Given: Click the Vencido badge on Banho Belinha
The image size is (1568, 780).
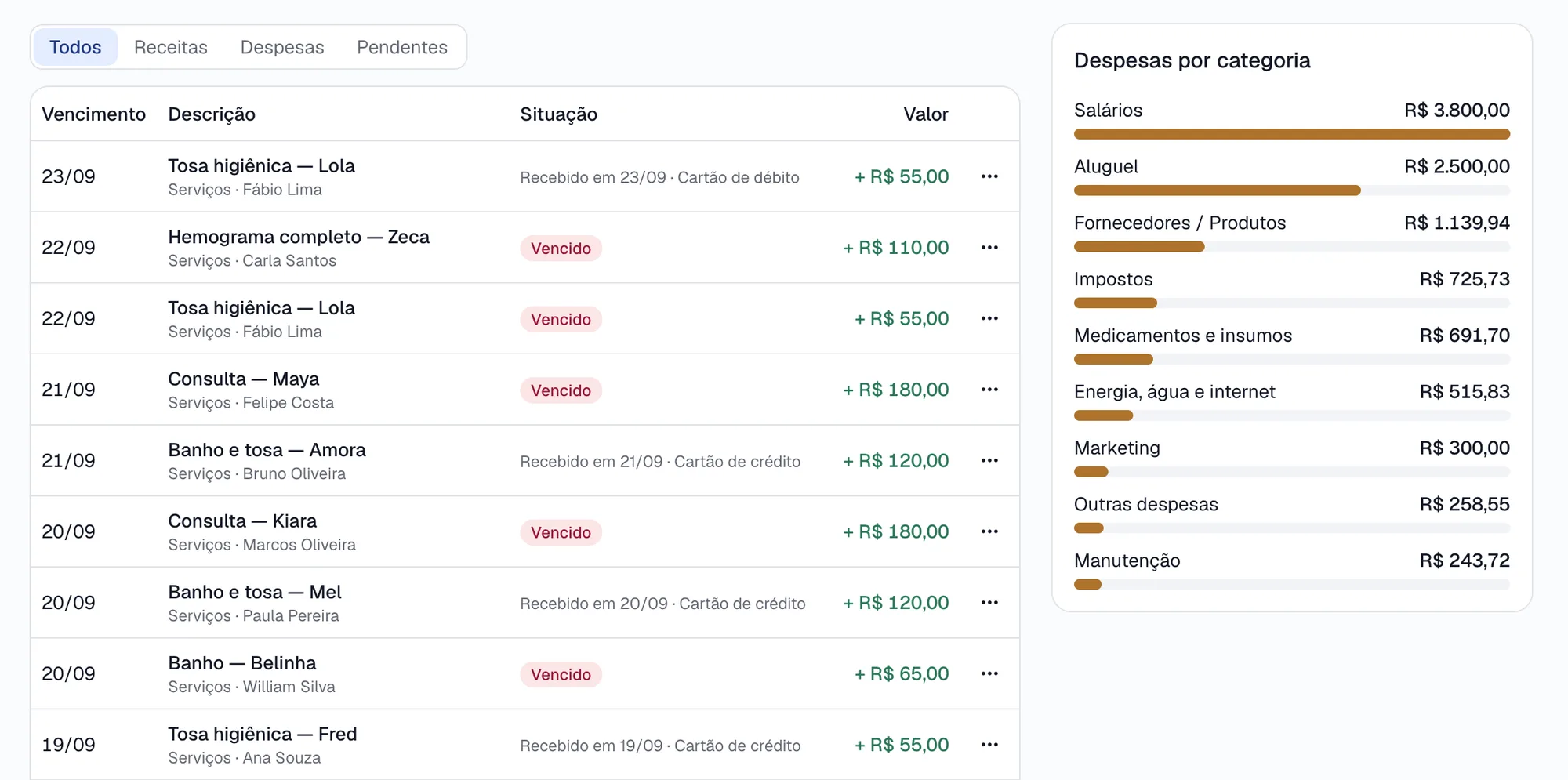Looking at the screenshot, I should click(x=561, y=675).
